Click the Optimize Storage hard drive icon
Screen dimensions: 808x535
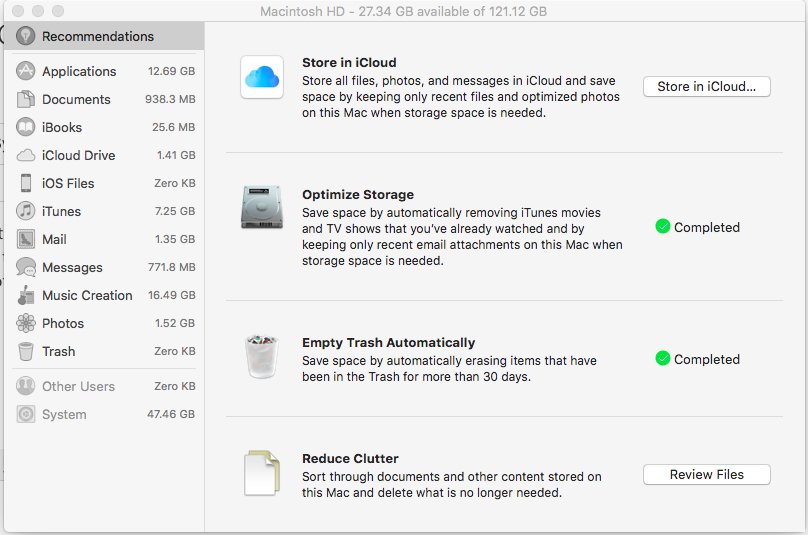(262, 207)
